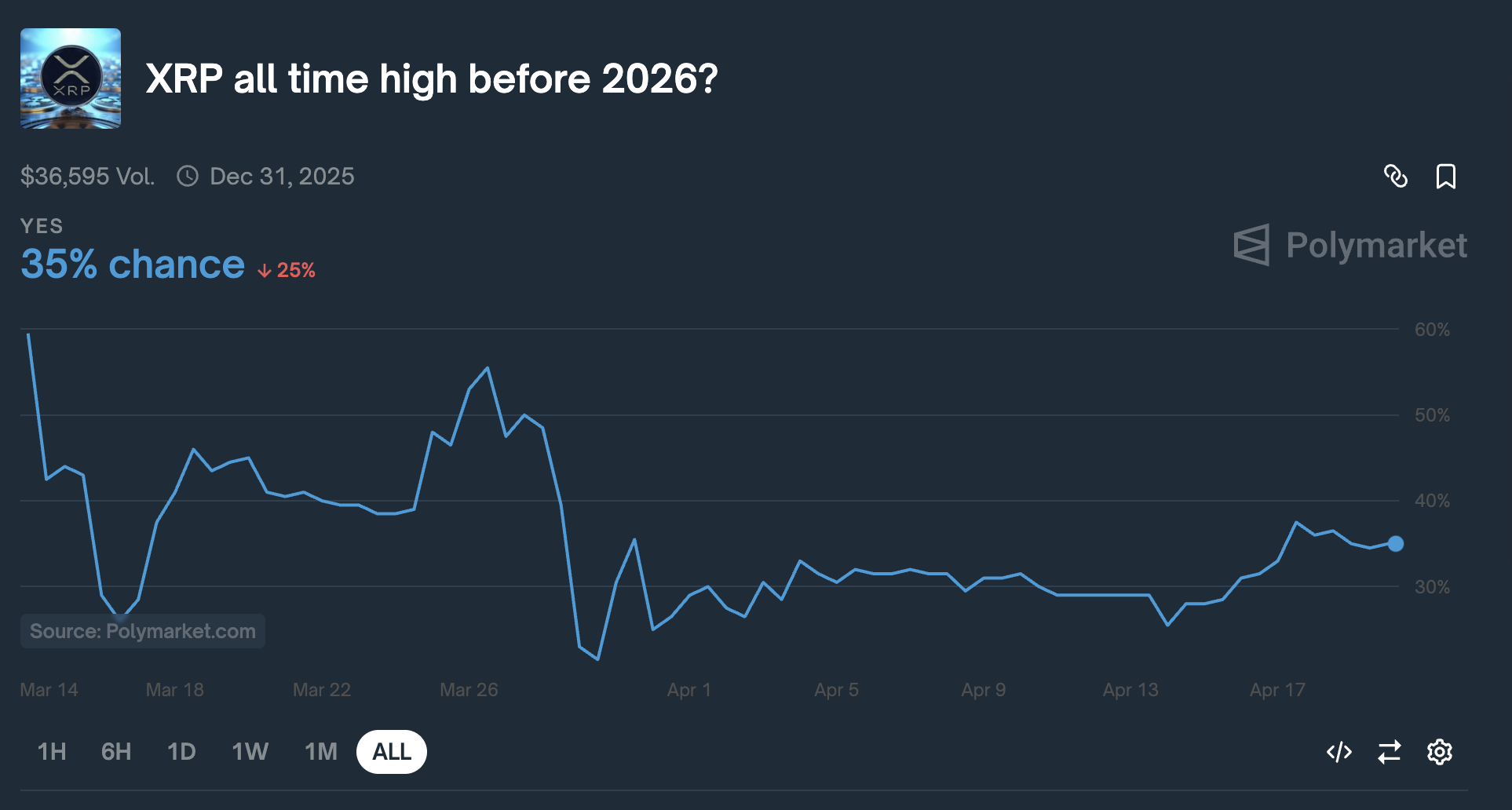Click the chart line near Mar 26 peak
Viewport: 1512px width, 810px height.
coord(487,367)
